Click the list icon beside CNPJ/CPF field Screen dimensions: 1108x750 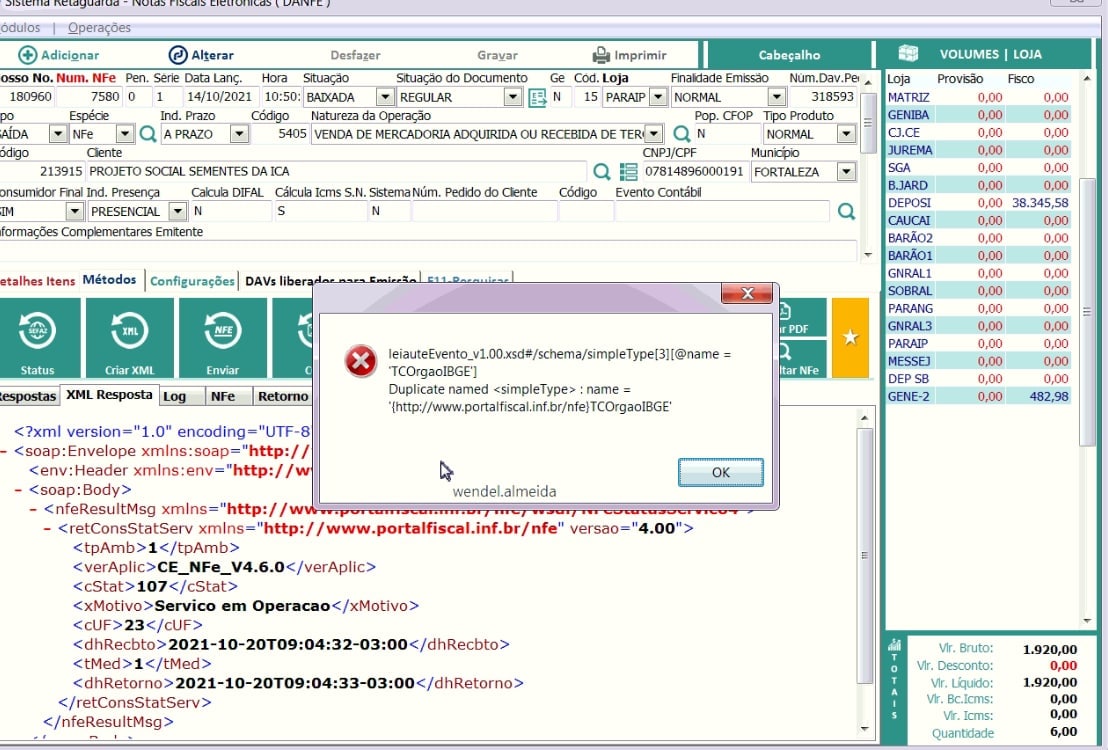[628, 172]
